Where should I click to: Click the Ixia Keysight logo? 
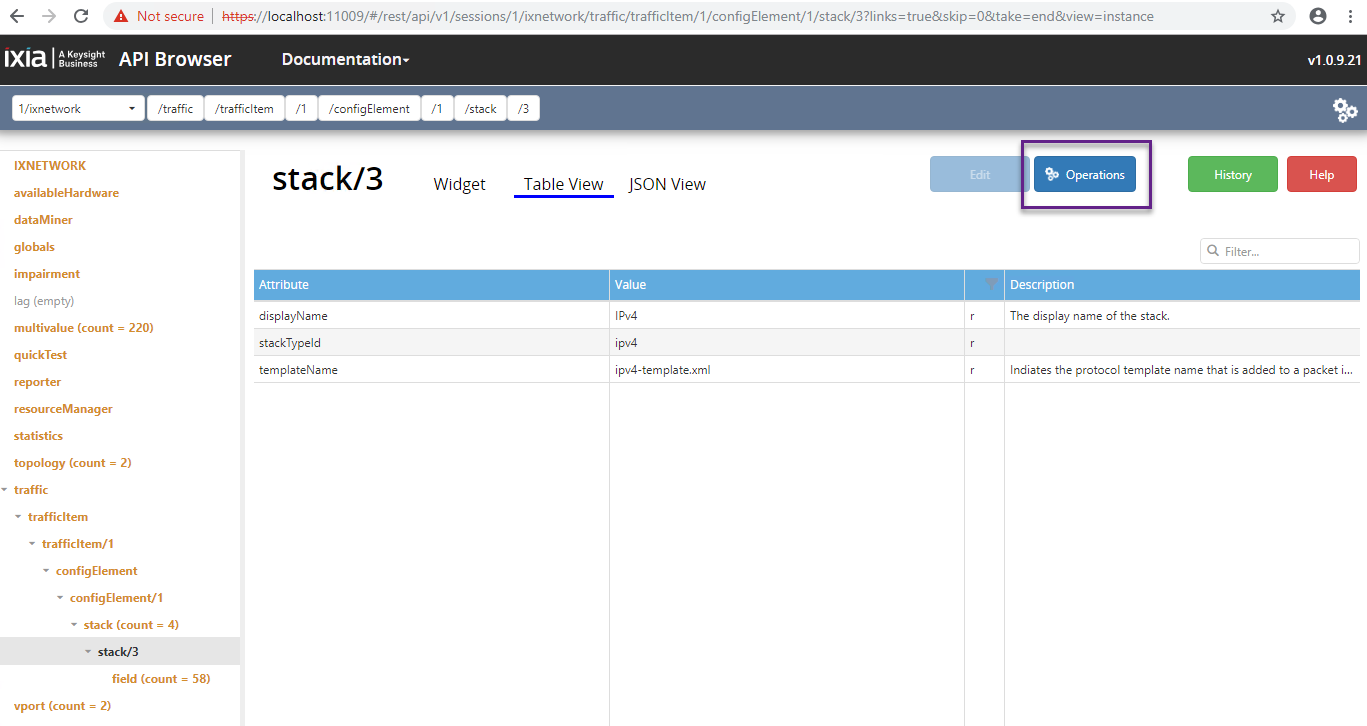click(55, 59)
